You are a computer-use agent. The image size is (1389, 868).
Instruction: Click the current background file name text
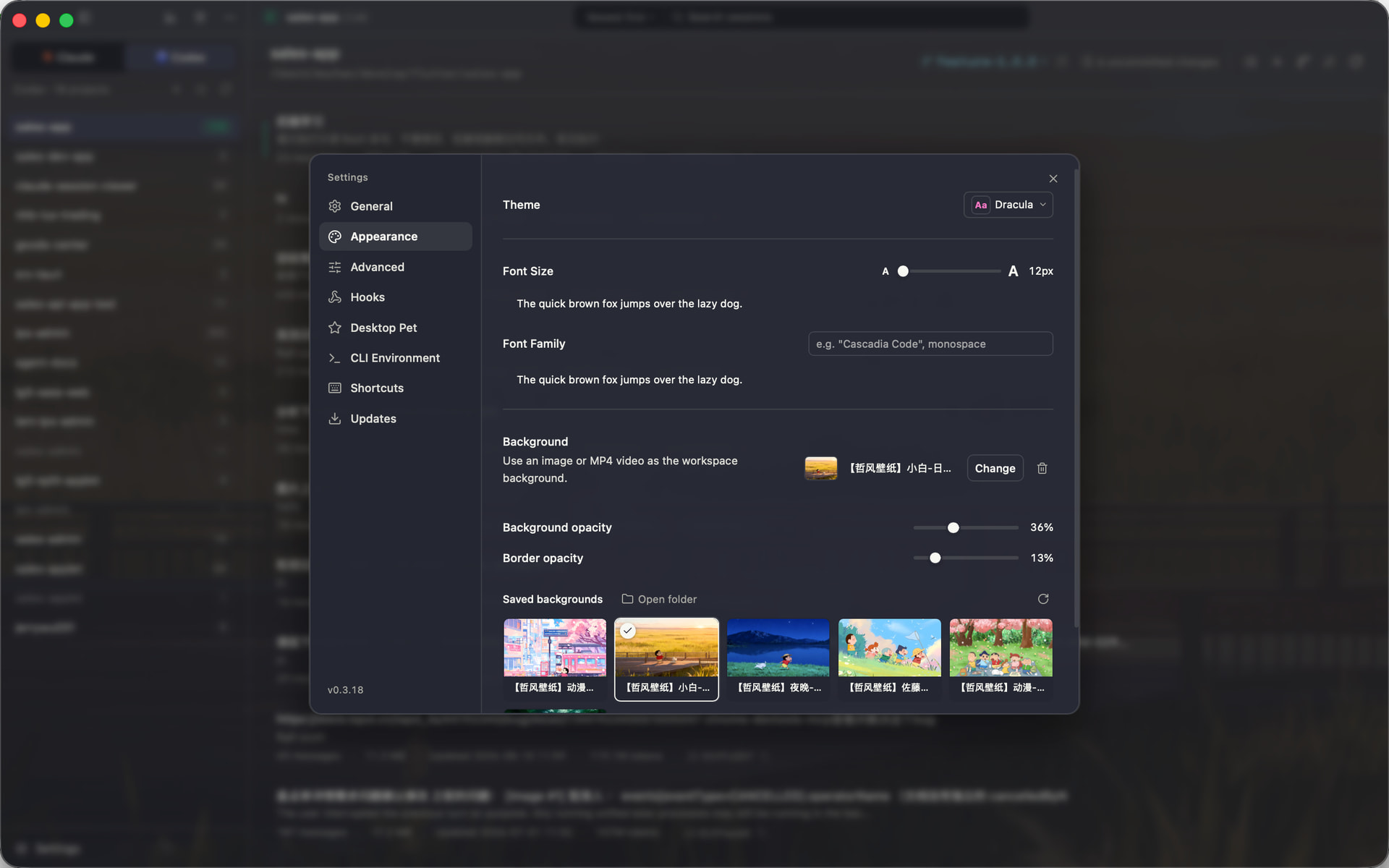pos(900,468)
